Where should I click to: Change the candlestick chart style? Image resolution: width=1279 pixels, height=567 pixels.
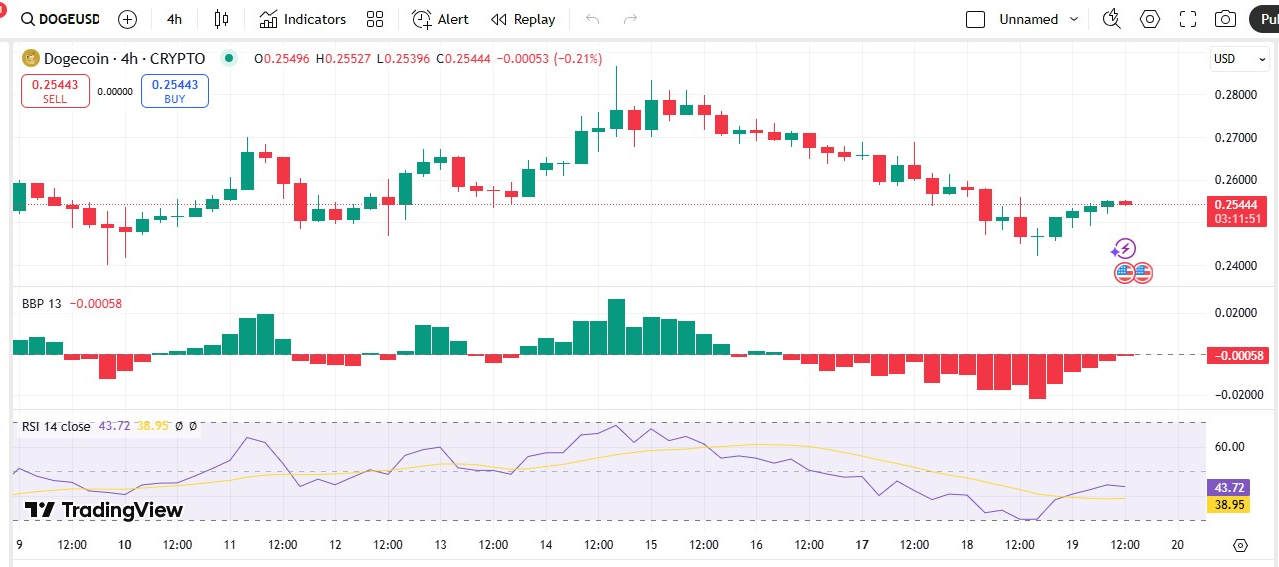tap(221, 19)
